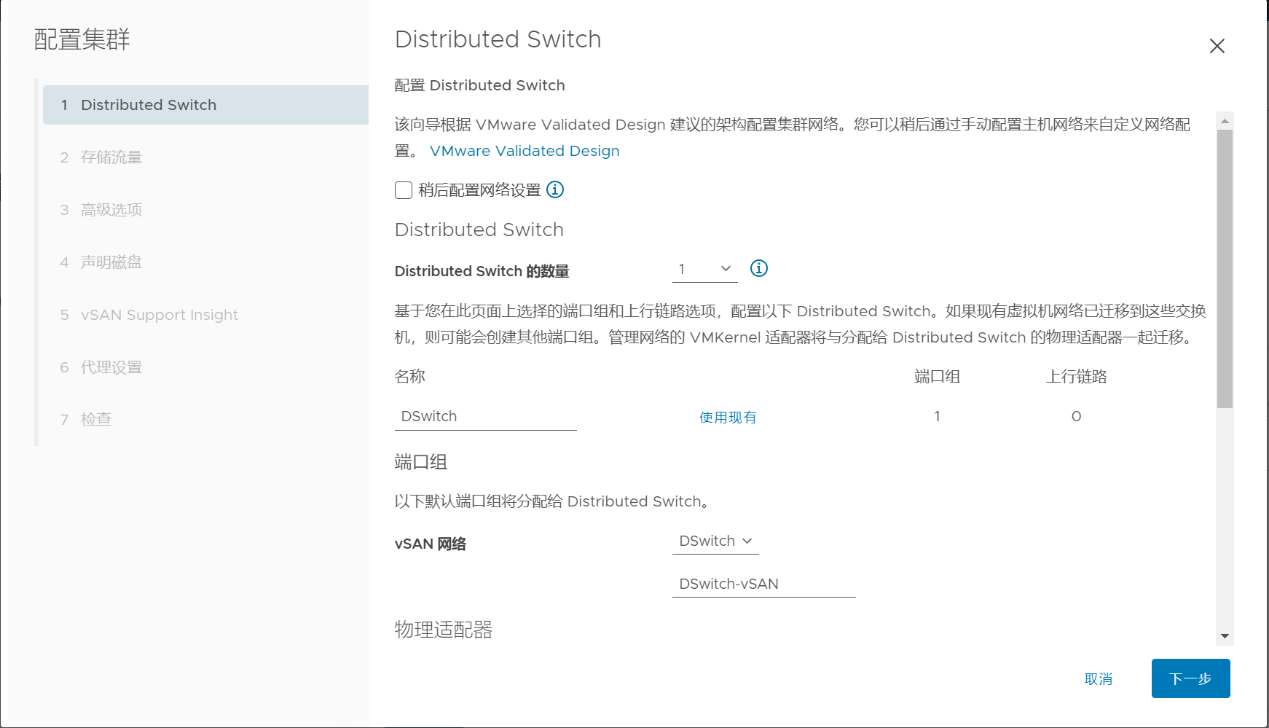Click the 使用现有 link
This screenshot has height=728, width=1269.
728,417
